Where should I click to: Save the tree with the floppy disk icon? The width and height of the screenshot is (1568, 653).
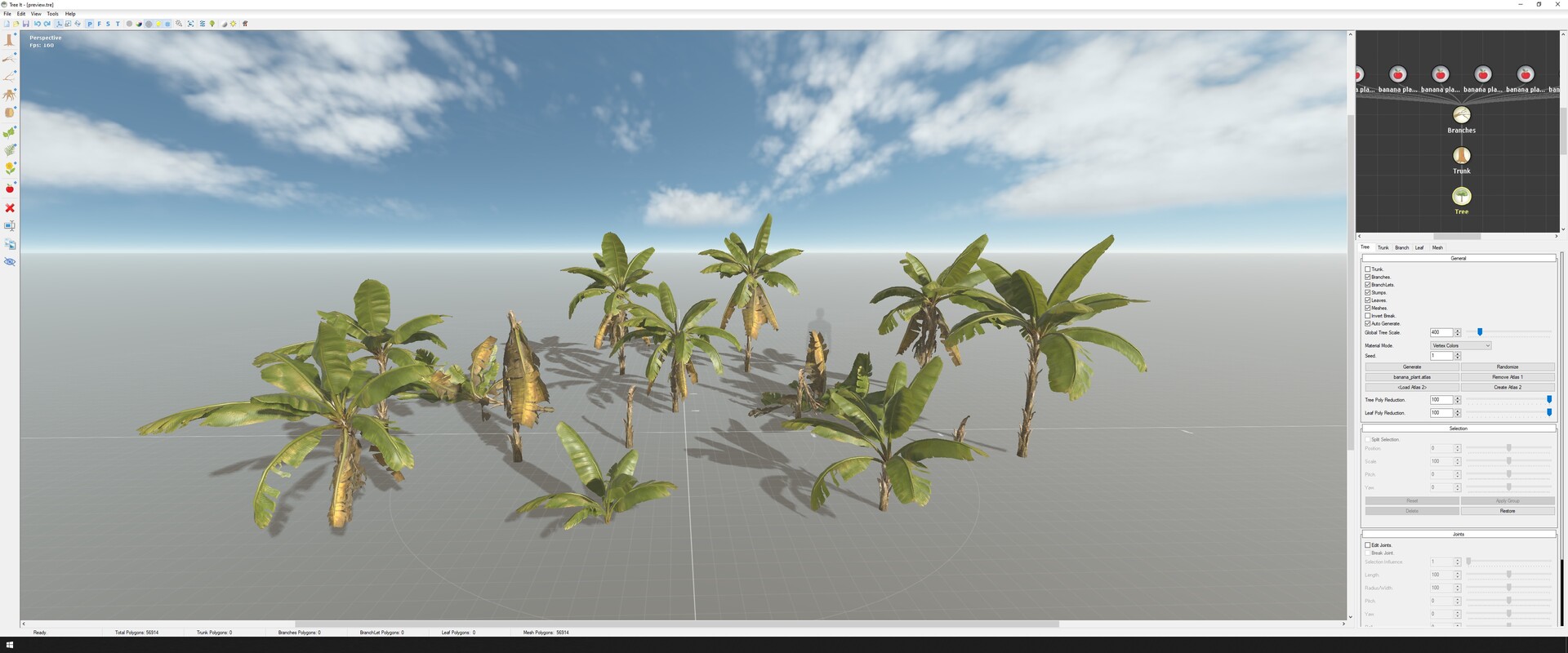[x=26, y=24]
